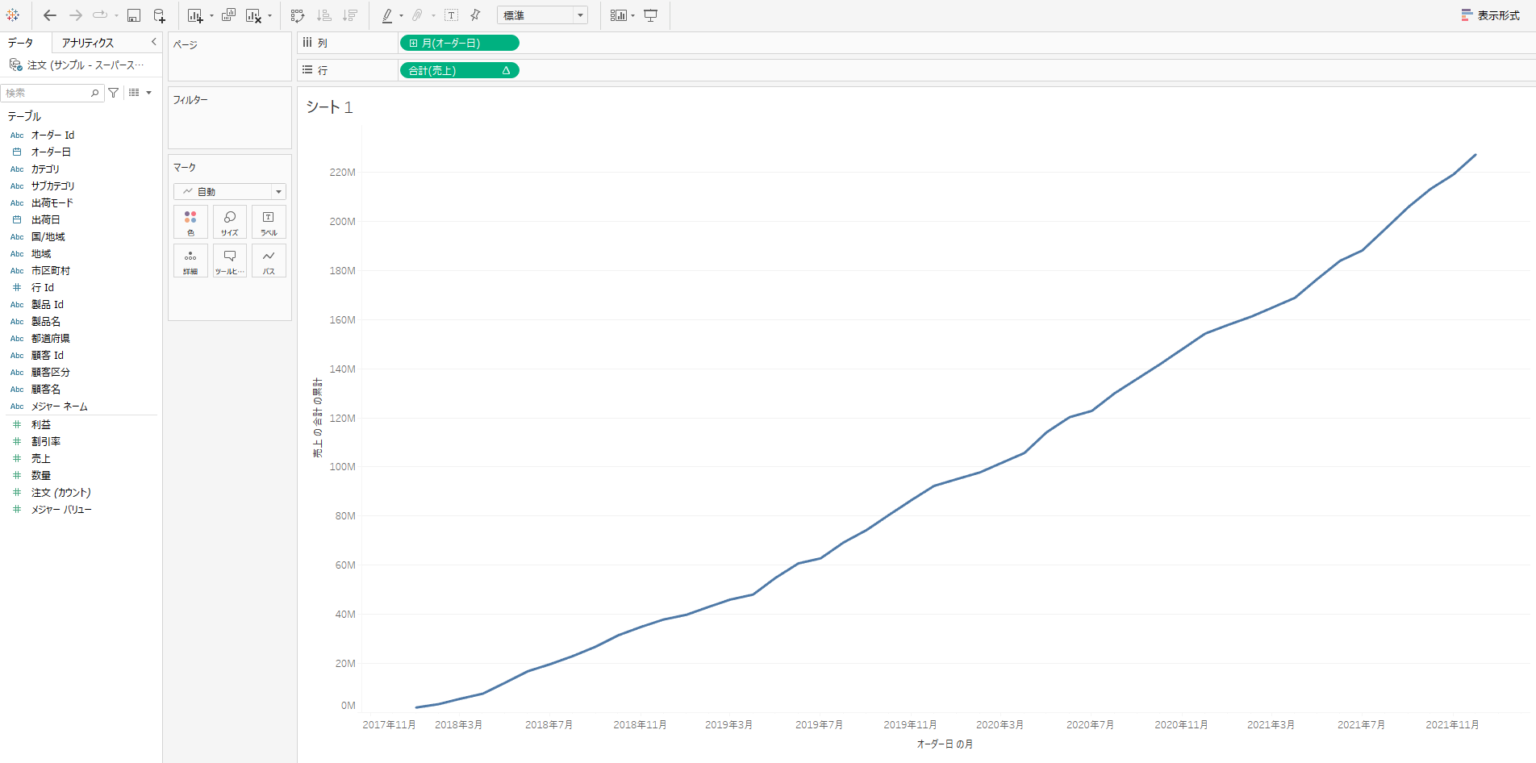Open the 自動 mark type dropdown
The image size is (1536, 763).
[x=229, y=191]
